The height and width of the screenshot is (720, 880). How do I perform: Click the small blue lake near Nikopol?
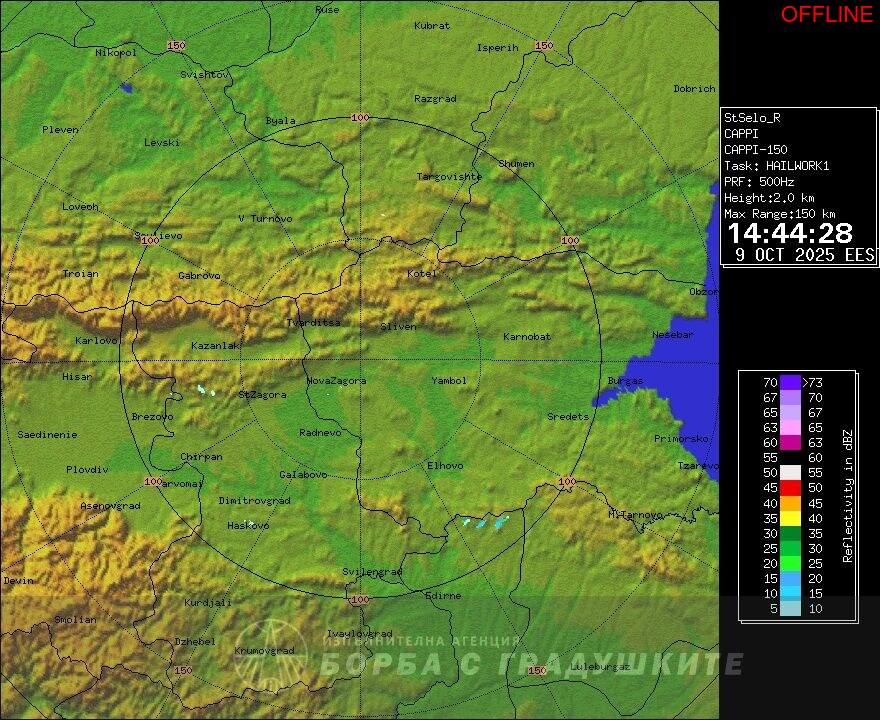tap(126, 88)
